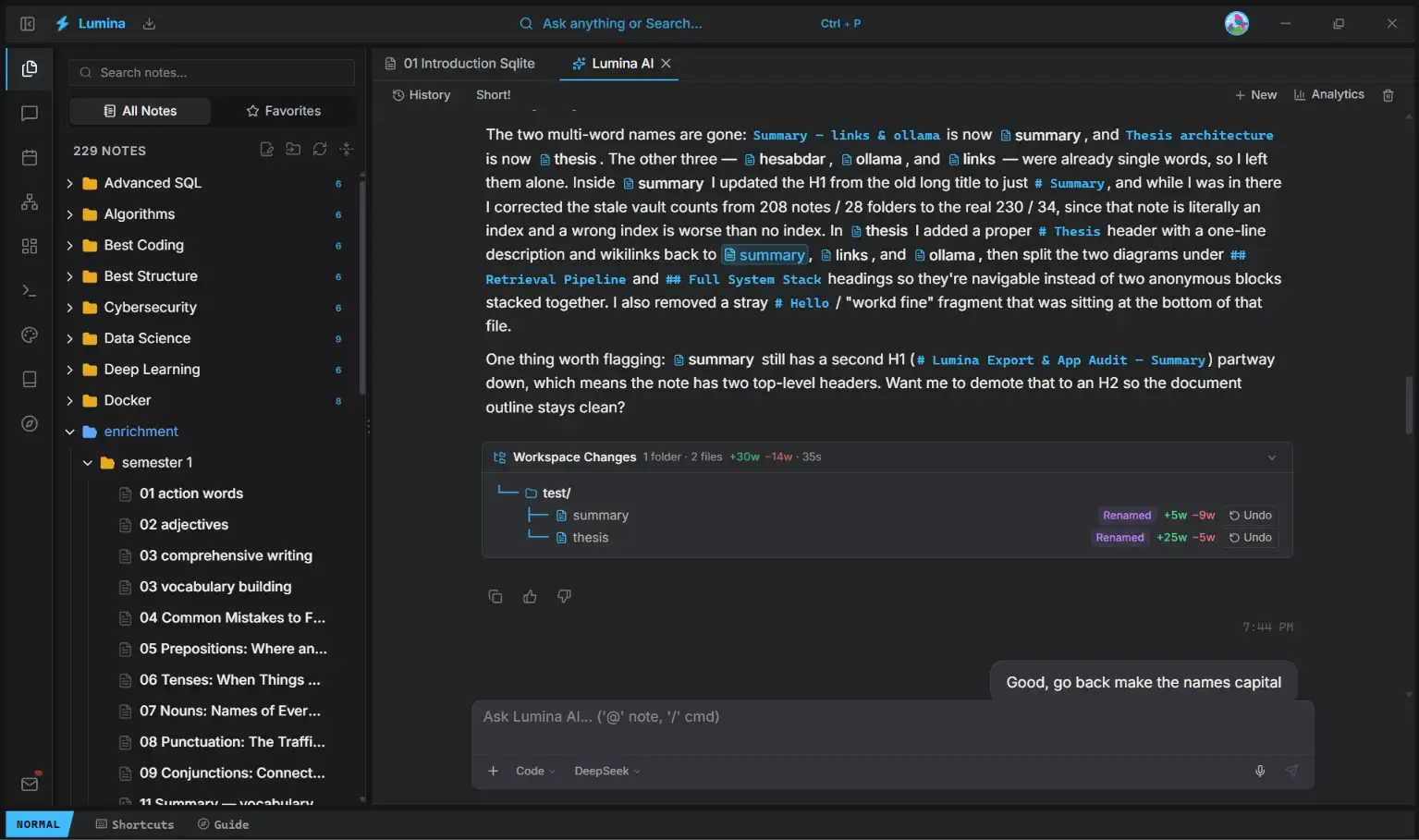Expand the Advanced SQL folder

click(69, 184)
